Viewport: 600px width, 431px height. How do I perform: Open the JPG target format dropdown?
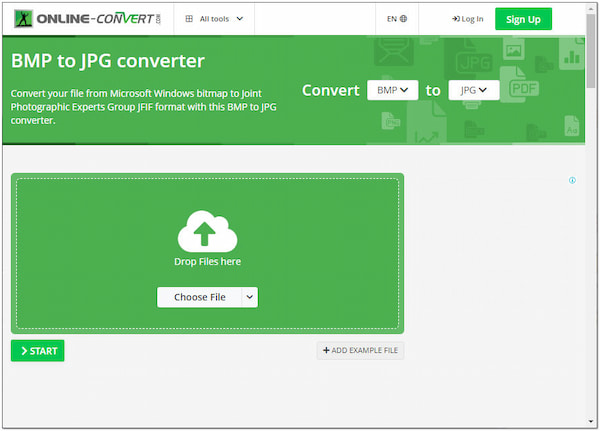[474, 90]
